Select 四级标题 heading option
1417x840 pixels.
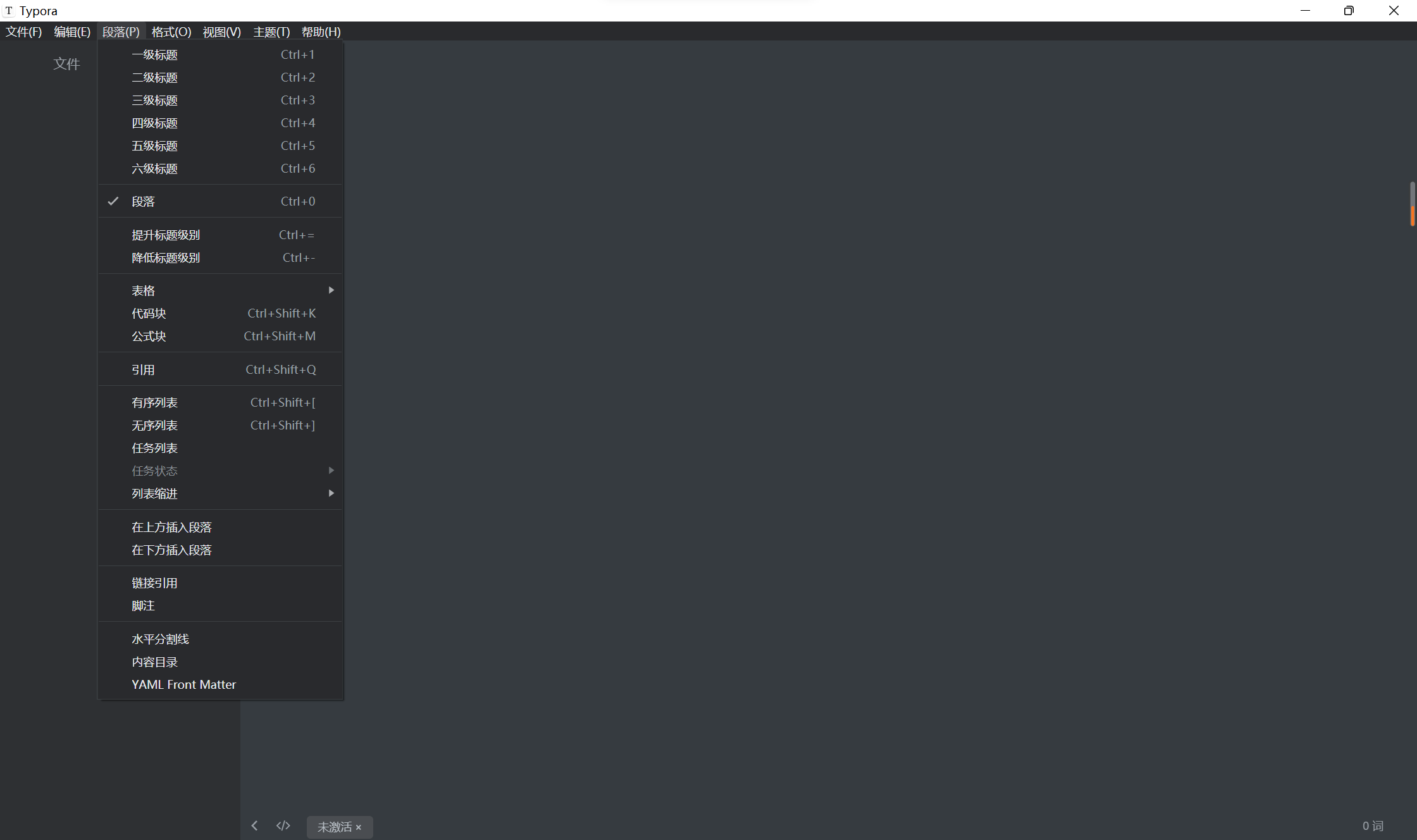tap(220, 123)
